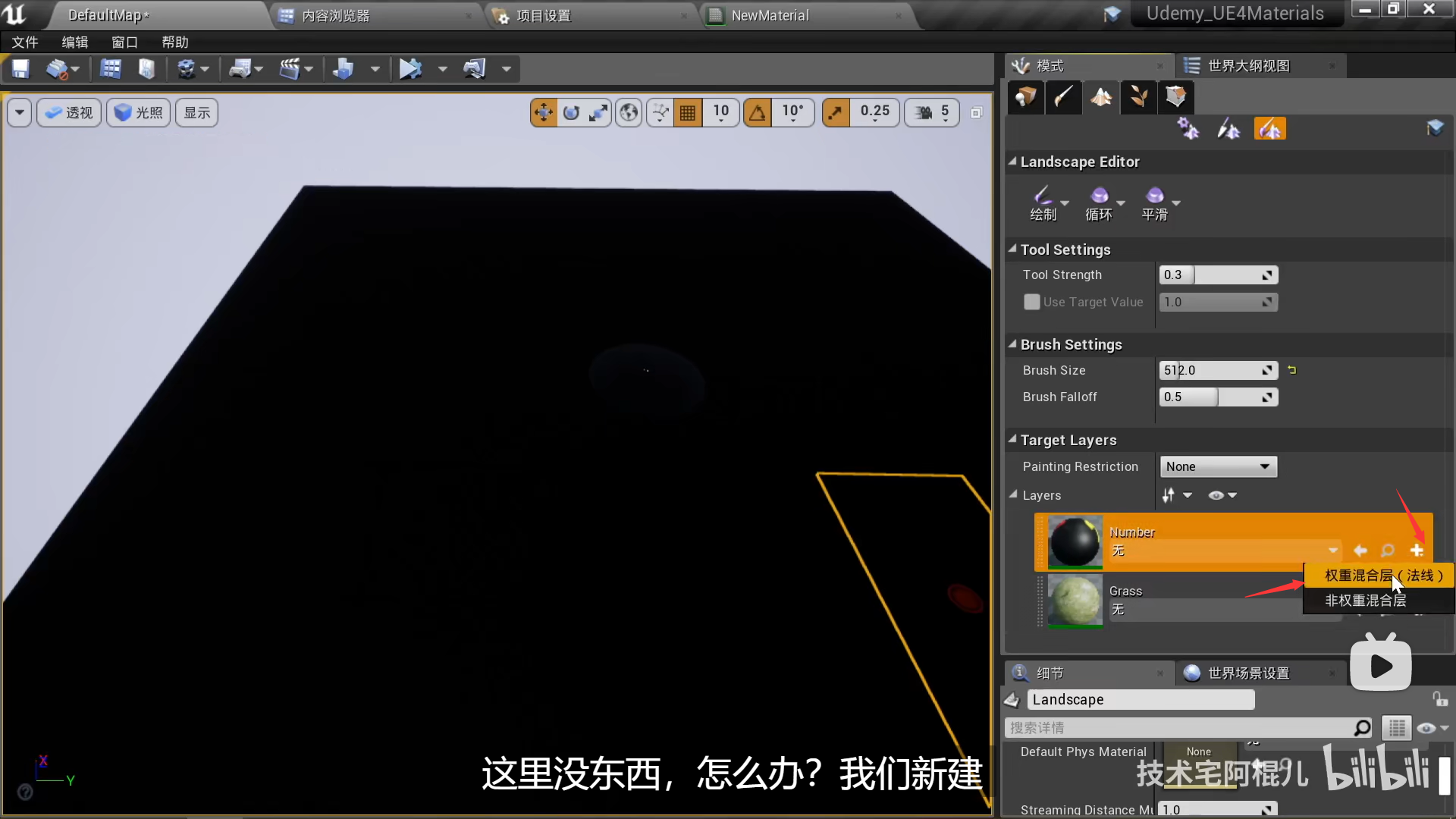
Task: Select the Place mode icon
Action: click(x=1026, y=97)
